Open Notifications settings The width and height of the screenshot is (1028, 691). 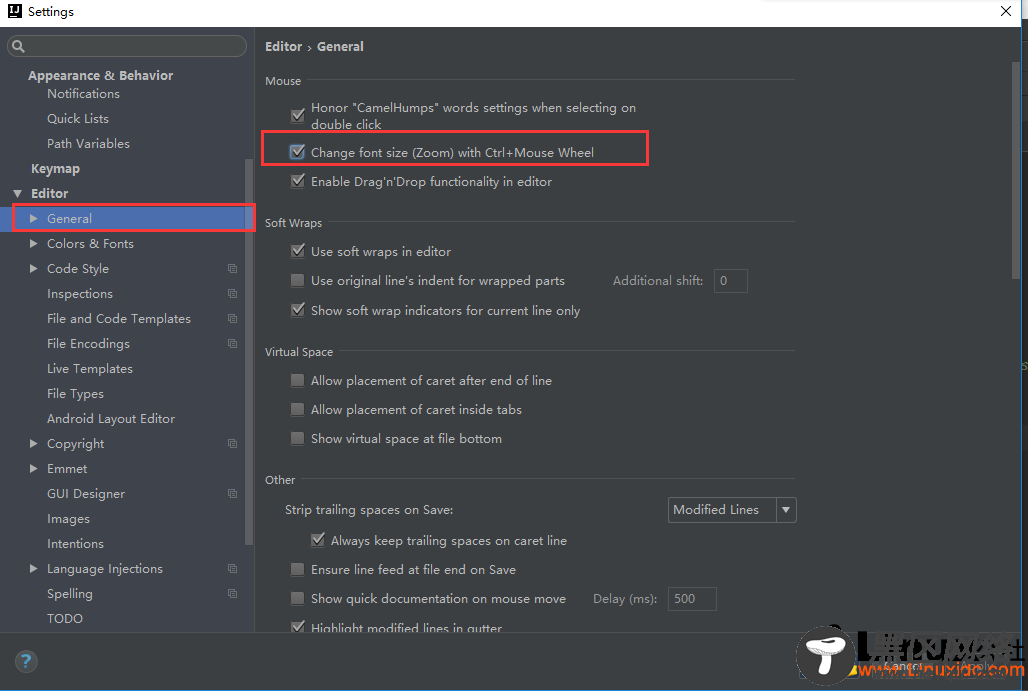83,94
